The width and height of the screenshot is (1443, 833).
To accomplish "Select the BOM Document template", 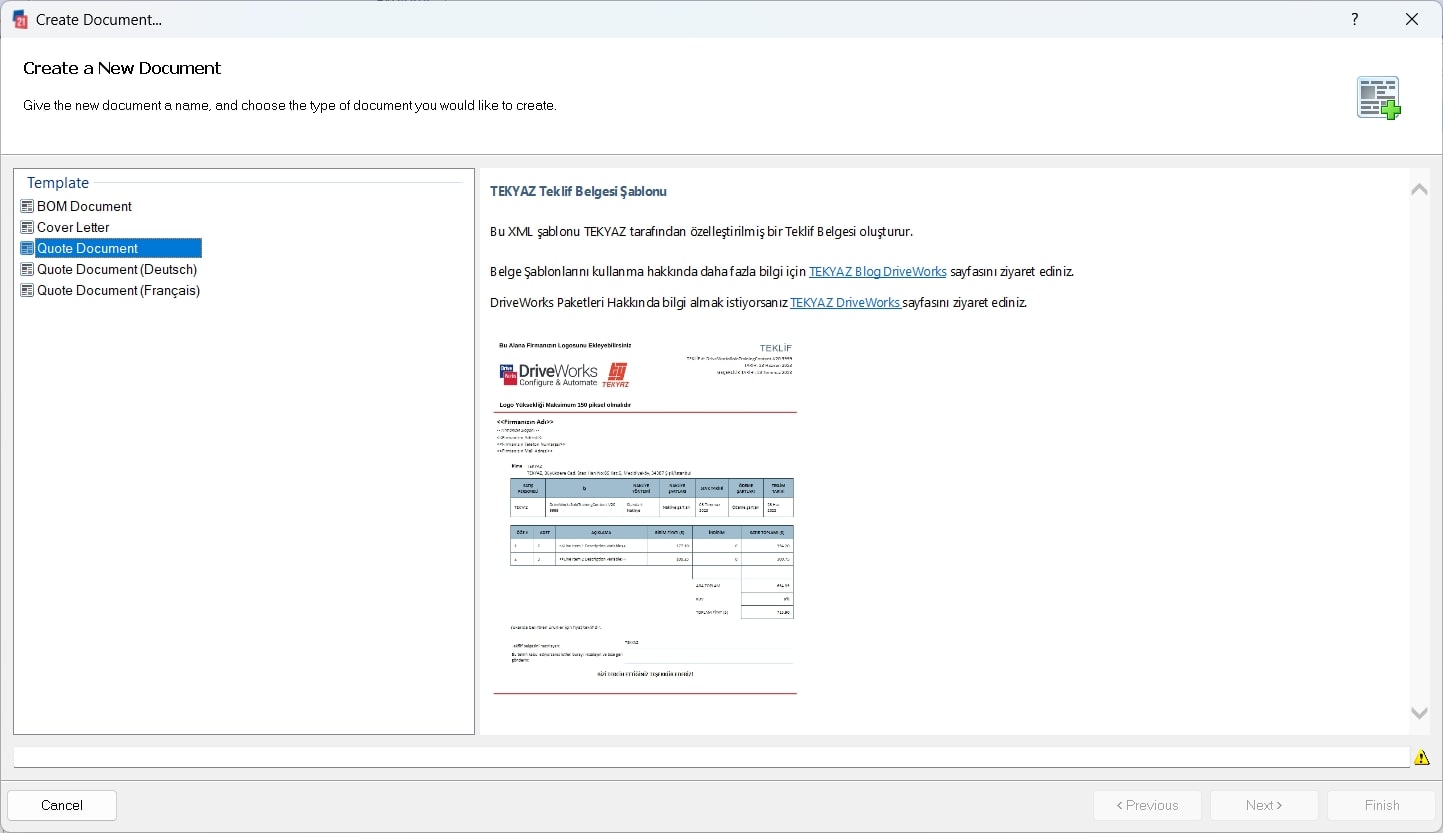I will coord(84,206).
